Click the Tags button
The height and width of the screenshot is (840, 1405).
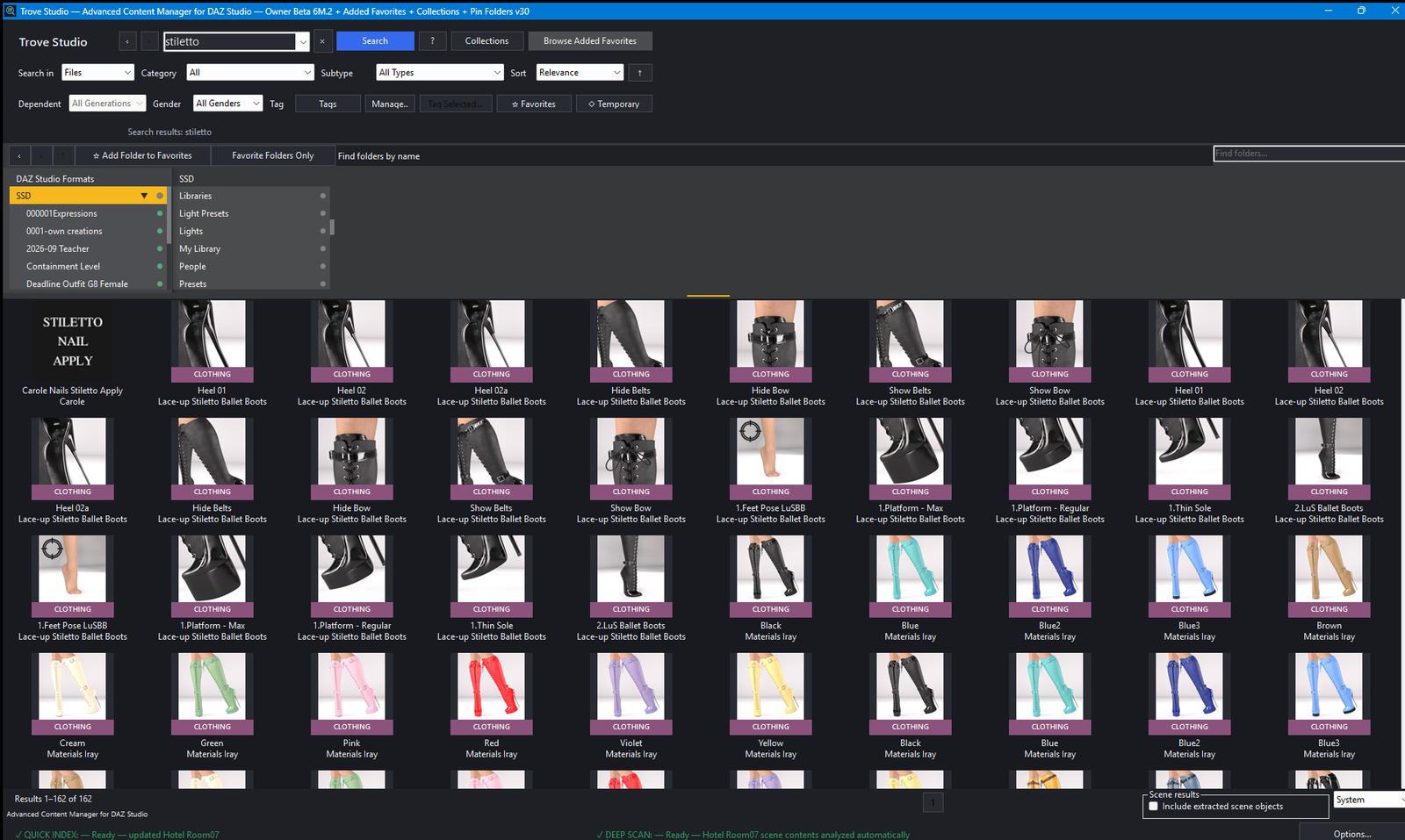328,104
